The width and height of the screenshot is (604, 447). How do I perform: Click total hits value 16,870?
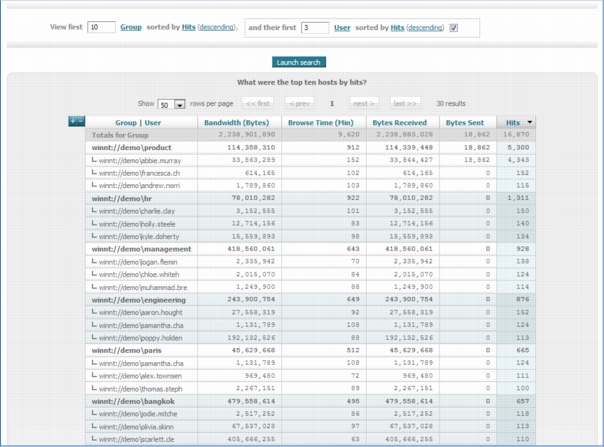click(516, 134)
